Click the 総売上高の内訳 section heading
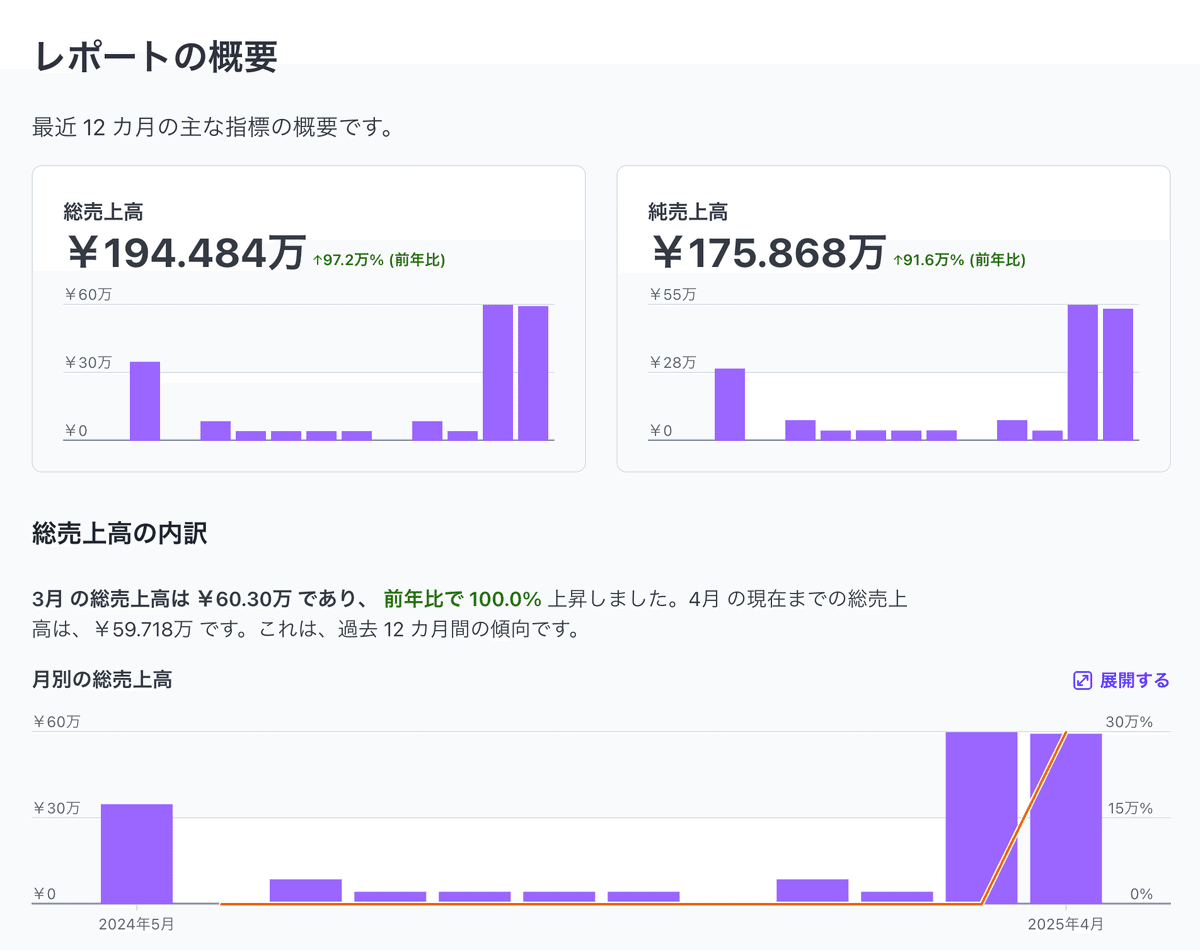This screenshot has width=1200, height=950. point(120,533)
